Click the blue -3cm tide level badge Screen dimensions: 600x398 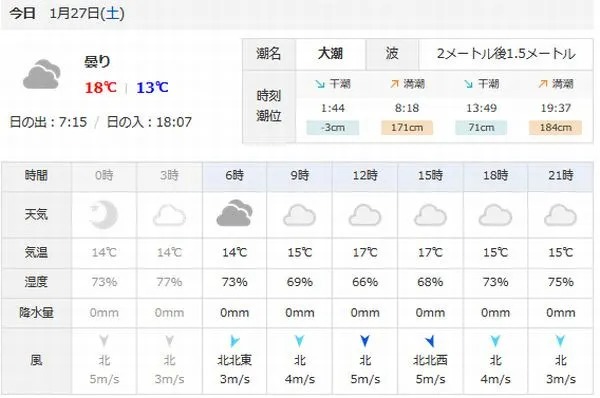[333, 127]
